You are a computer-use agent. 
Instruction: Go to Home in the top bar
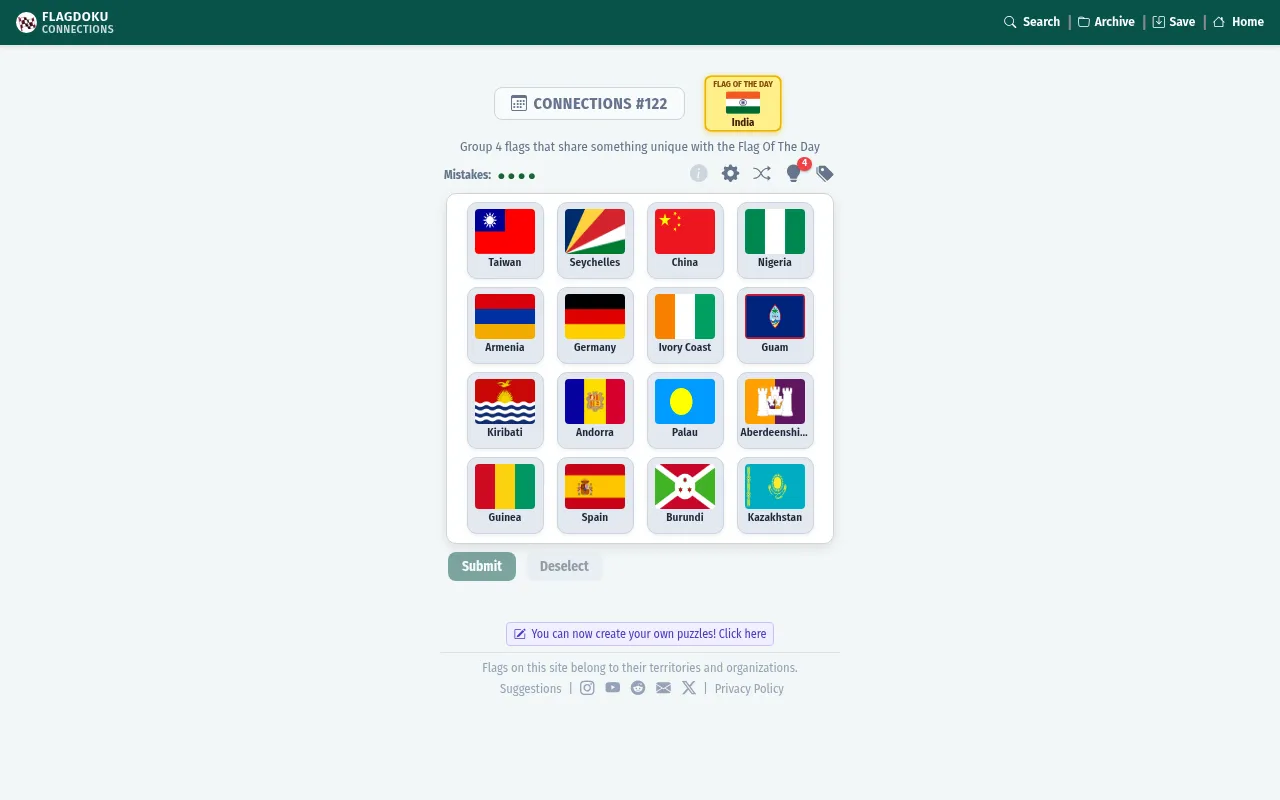1239,22
